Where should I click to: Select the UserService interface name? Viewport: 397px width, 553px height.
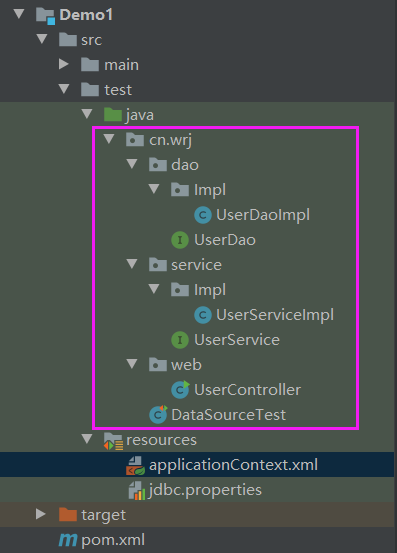(237, 340)
